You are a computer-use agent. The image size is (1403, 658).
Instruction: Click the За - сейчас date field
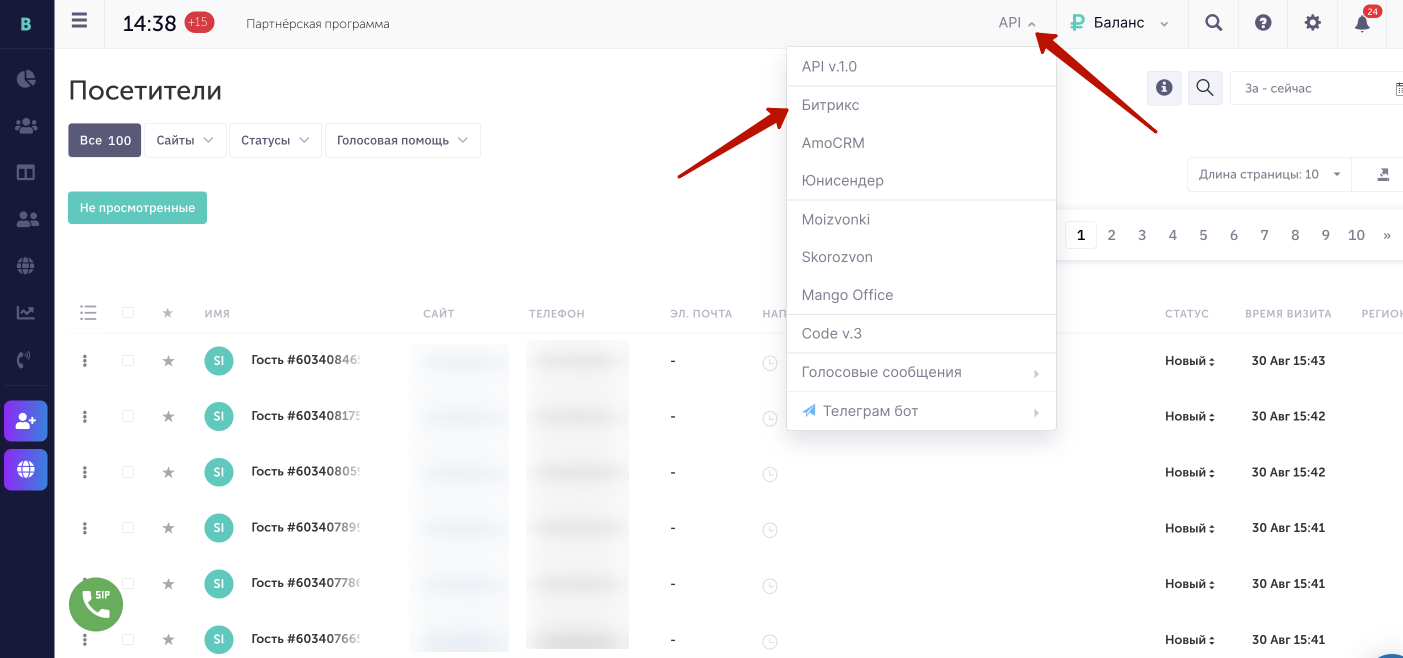click(x=1316, y=88)
